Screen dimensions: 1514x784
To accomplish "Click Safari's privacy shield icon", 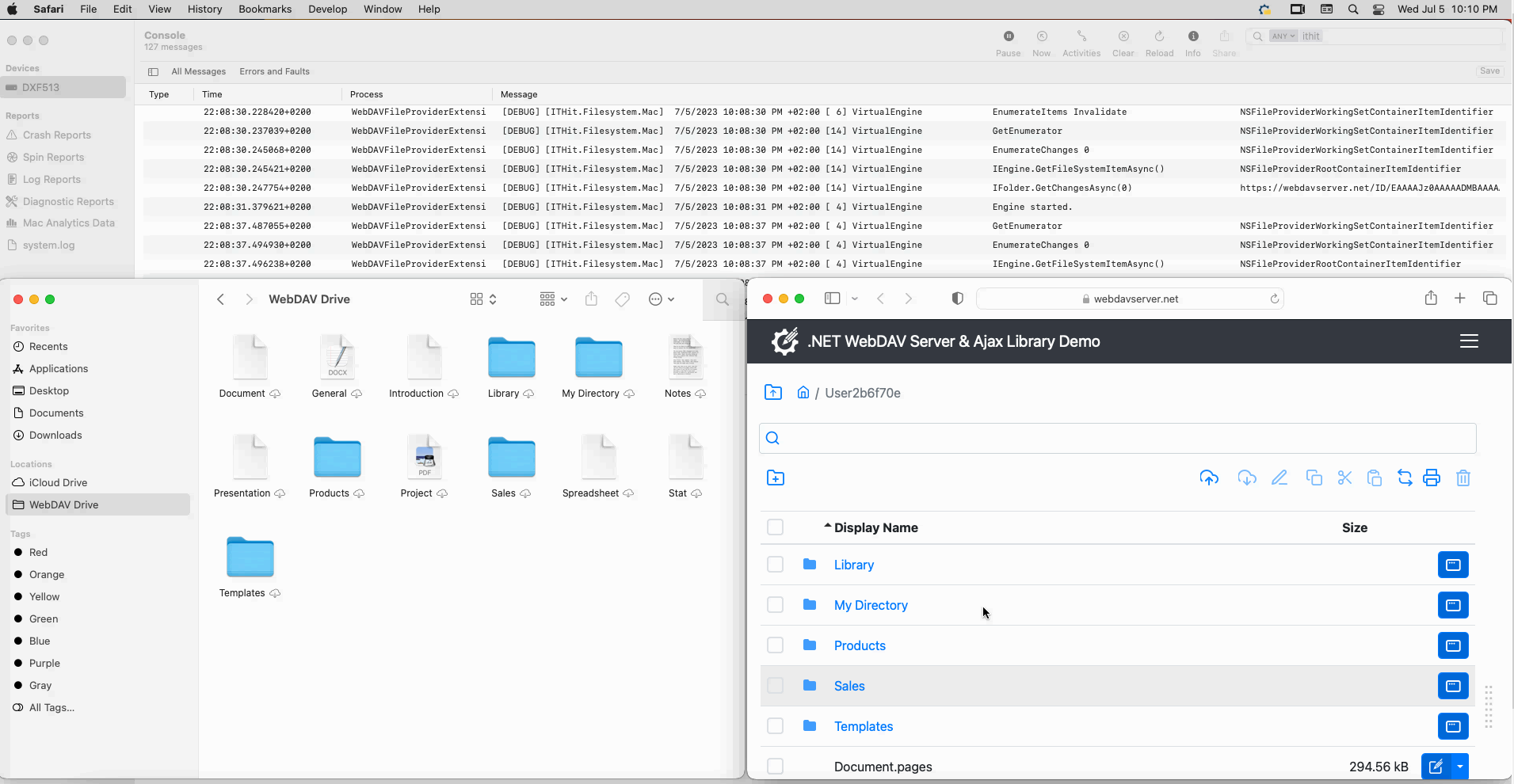I will pos(957,299).
